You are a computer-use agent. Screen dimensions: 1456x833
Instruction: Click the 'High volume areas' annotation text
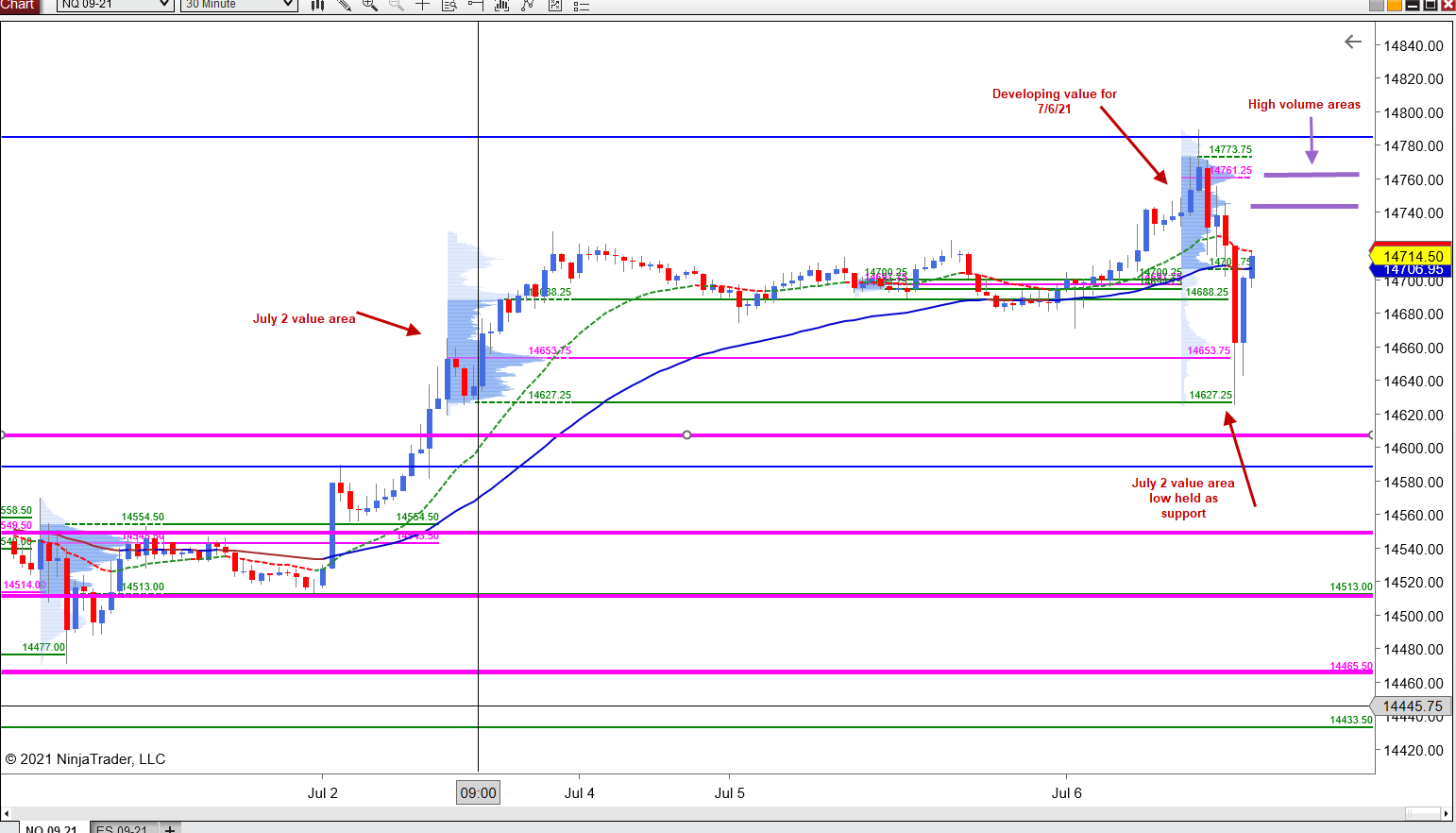point(1304,105)
